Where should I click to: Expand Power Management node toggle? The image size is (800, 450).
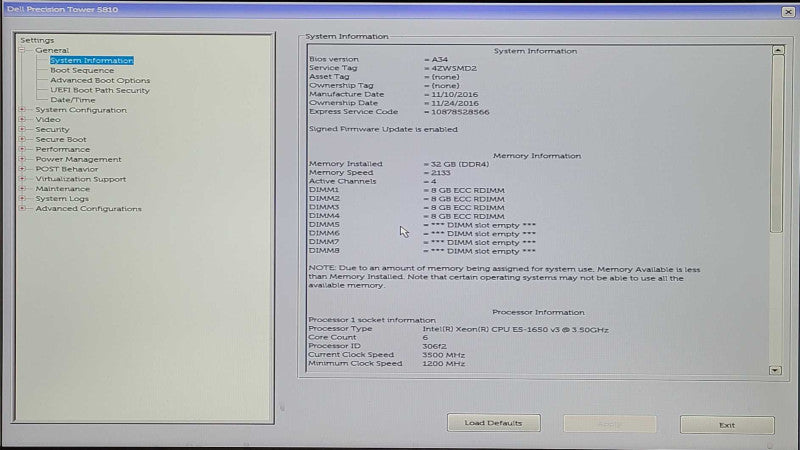22,159
